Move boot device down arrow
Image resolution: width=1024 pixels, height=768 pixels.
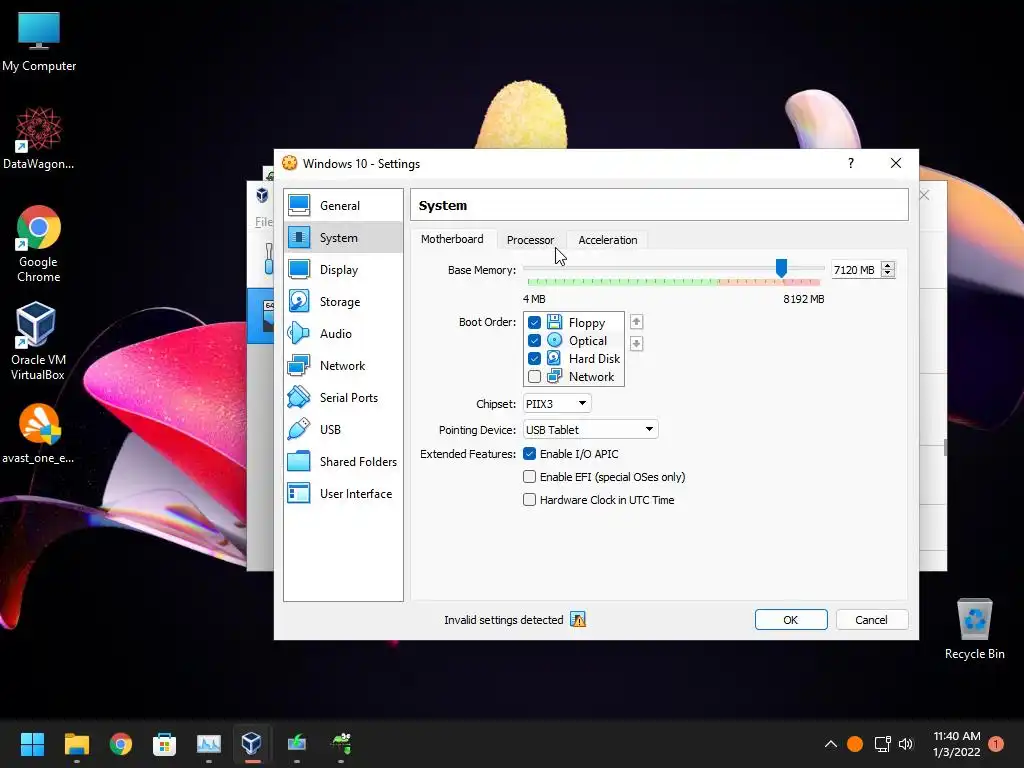click(636, 344)
